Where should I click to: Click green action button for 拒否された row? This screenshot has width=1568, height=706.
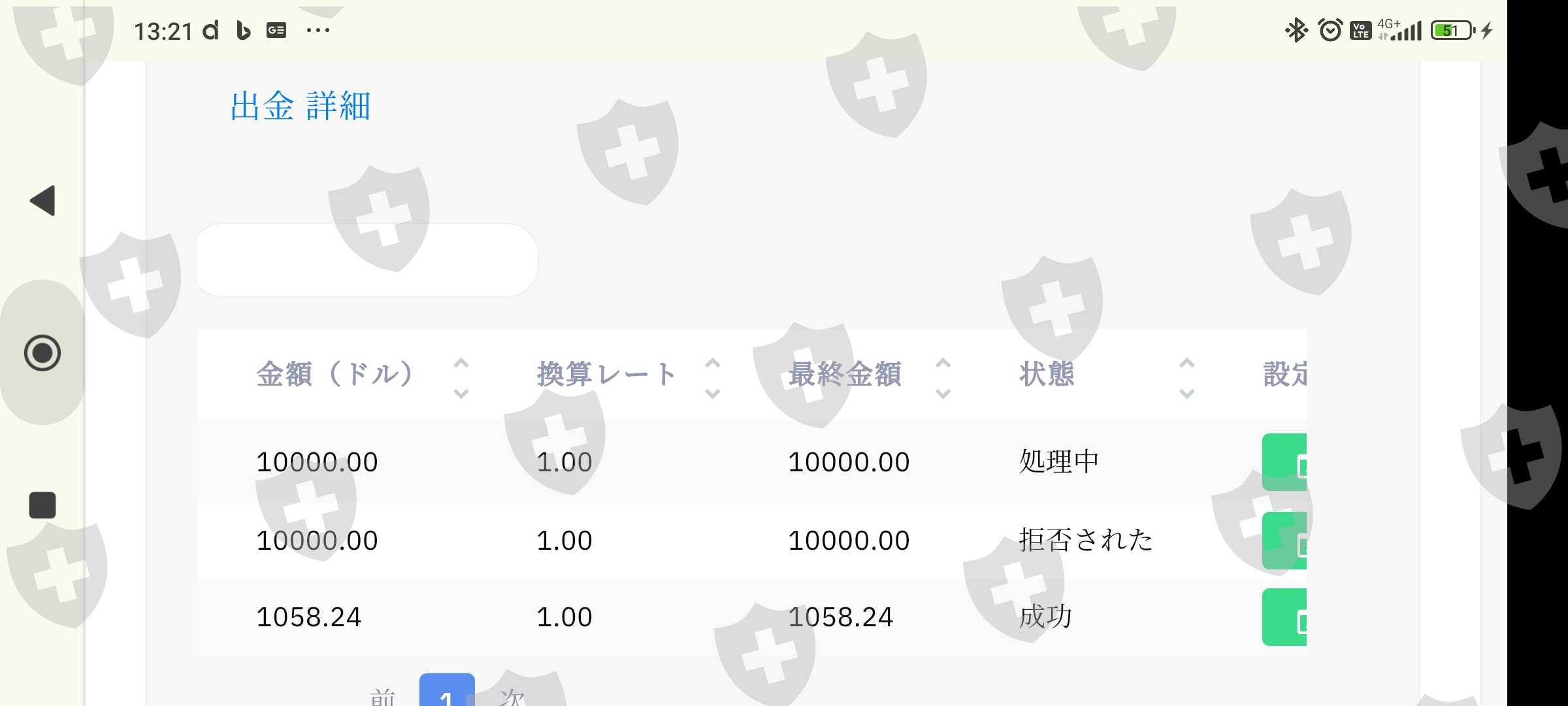coord(1284,541)
